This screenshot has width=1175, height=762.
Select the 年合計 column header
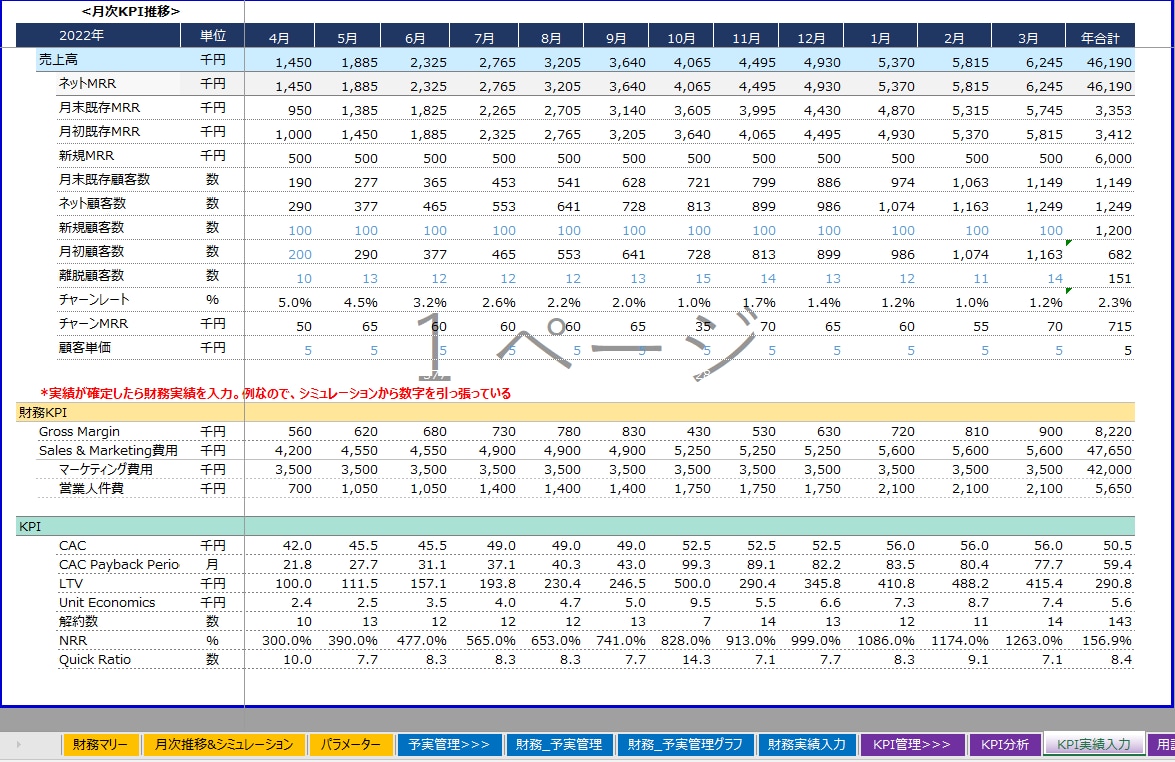[x=1100, y=37]
